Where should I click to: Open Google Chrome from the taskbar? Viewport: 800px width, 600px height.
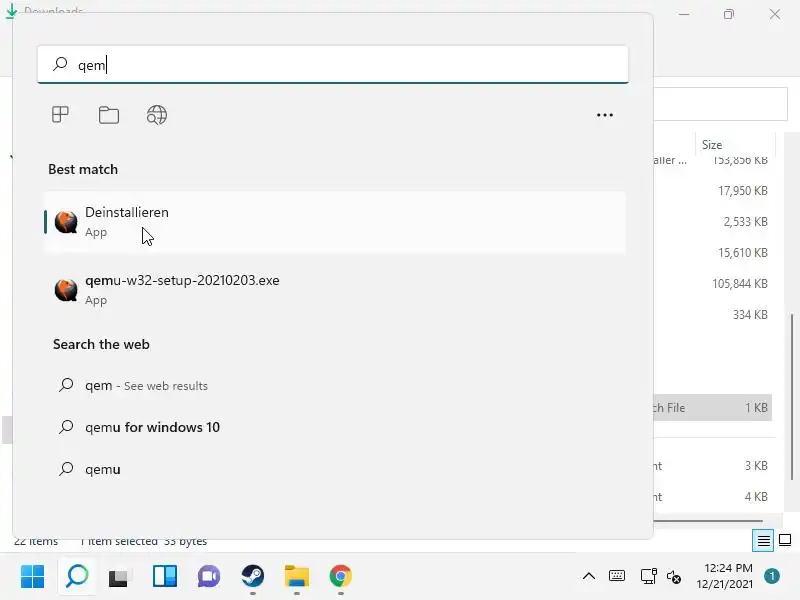click(341, 577)
